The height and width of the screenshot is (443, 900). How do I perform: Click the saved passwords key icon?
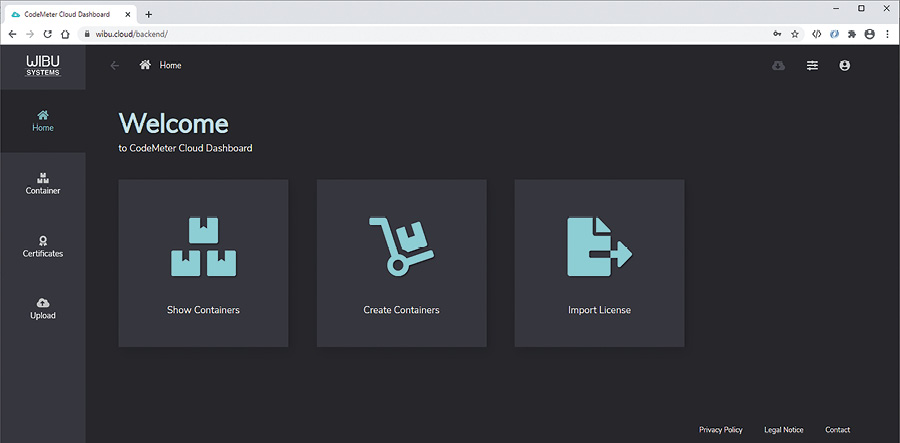(x=777, y=34)
